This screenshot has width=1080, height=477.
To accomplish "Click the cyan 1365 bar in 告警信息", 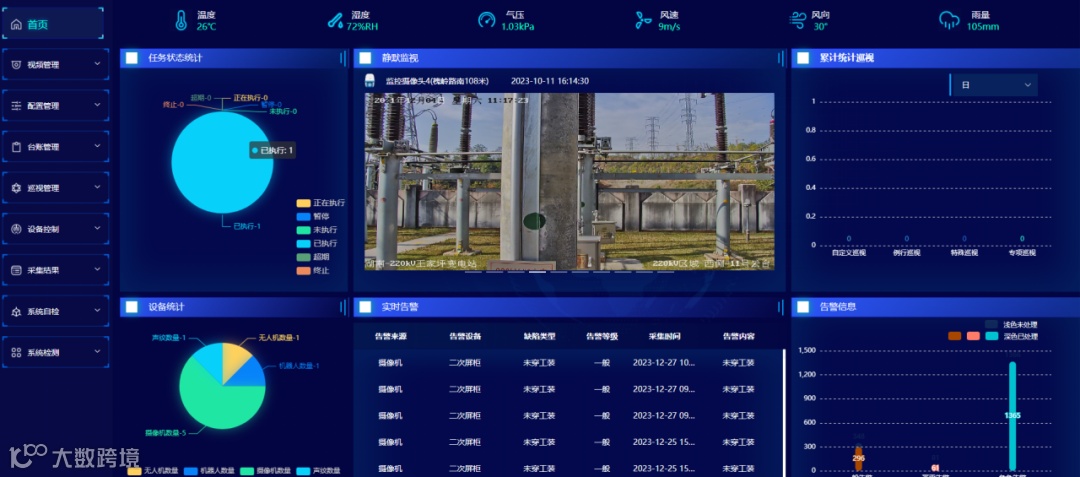I will tap(1012, 416).
